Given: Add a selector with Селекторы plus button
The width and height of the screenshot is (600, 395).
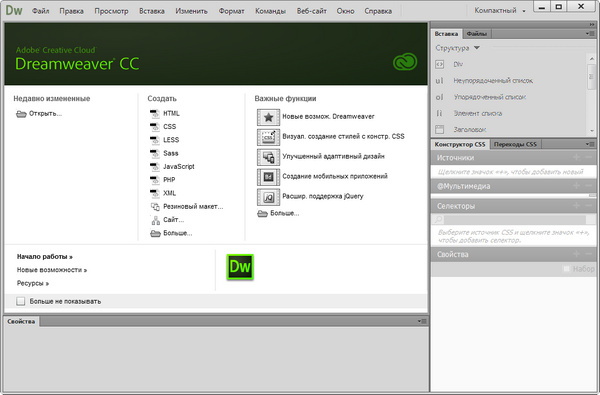Looking at the screenshot, I should pyautogui.click(x=576, y=206).
